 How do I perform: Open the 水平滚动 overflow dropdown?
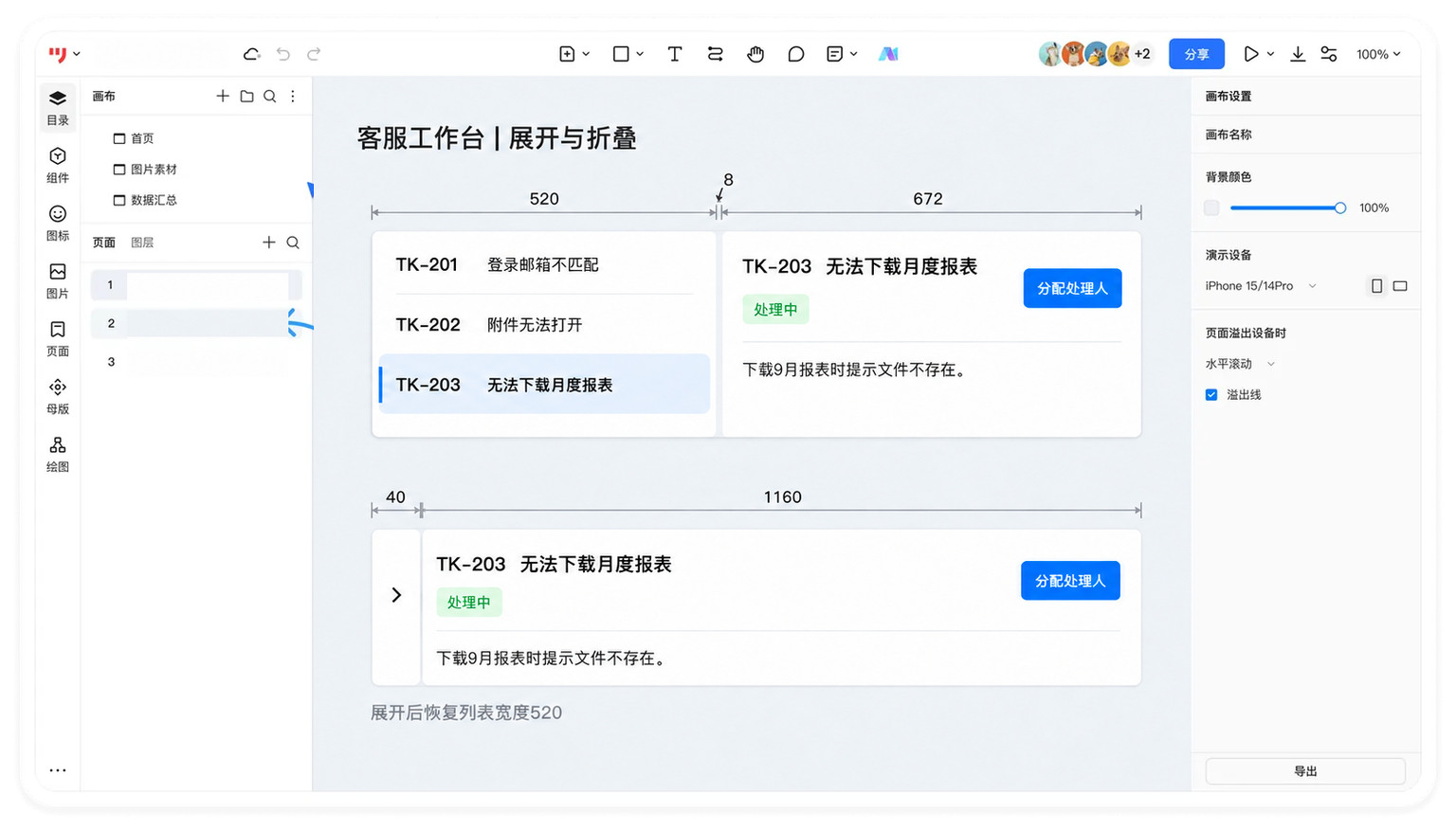click(x=1240, y=364)
